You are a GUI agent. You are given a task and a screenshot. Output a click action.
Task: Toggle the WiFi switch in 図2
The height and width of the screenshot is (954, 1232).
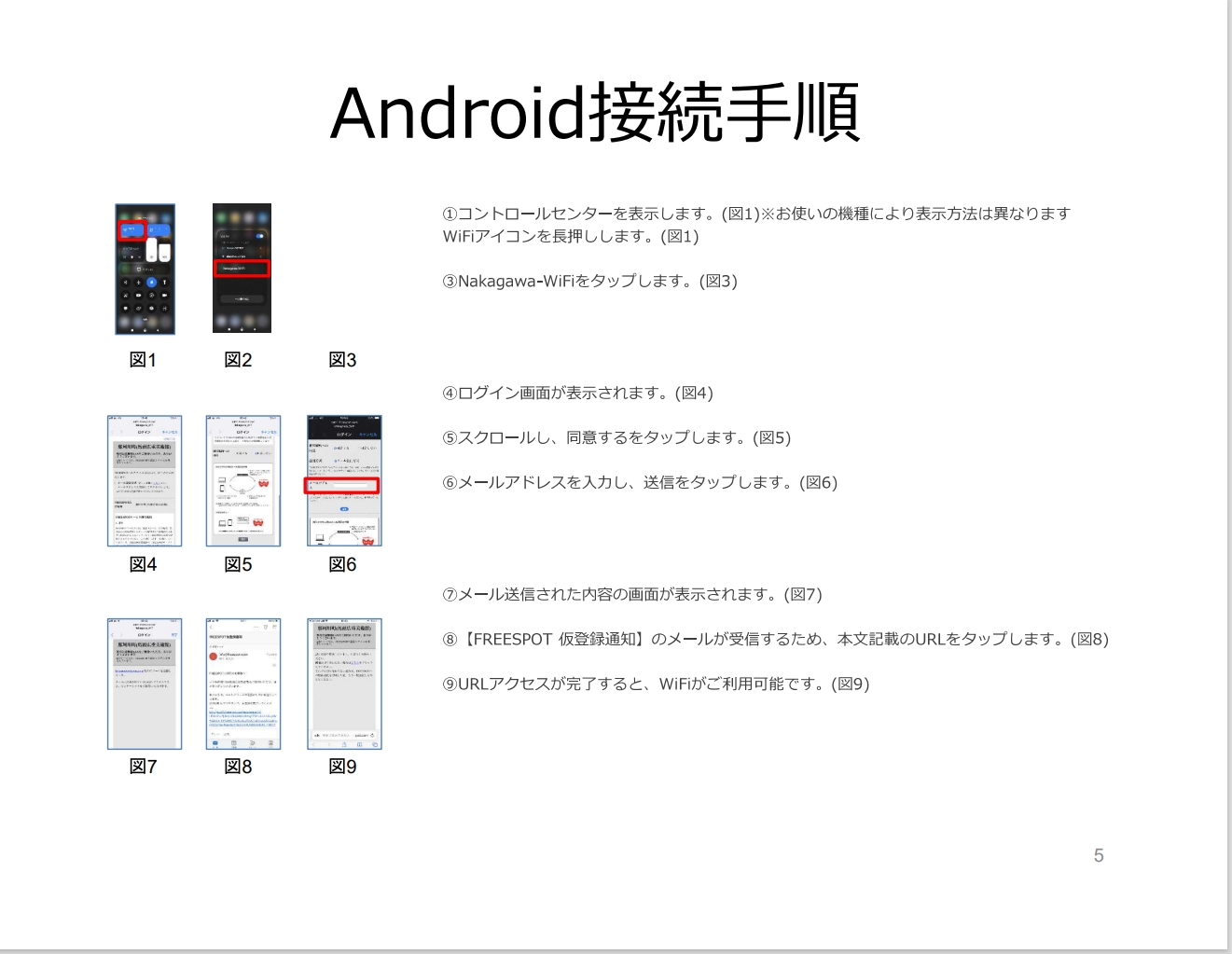tap(260, 236)
